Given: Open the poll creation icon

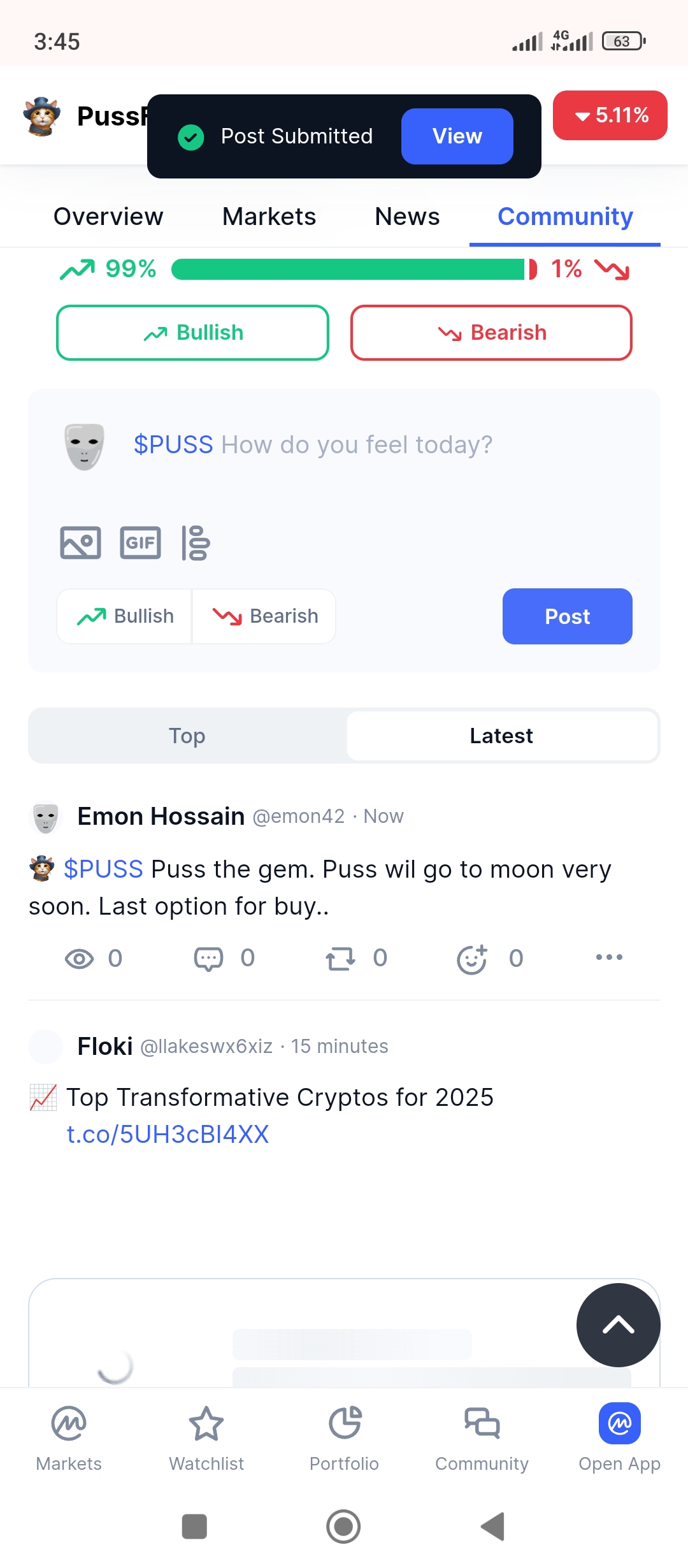Looking at the screenshot, I should pos(196,543).
